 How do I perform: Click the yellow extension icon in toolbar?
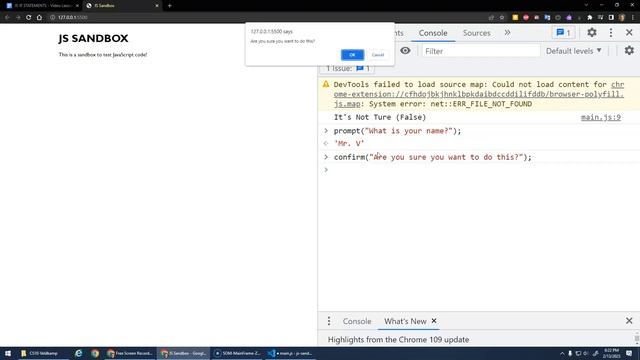pos(515,18)
